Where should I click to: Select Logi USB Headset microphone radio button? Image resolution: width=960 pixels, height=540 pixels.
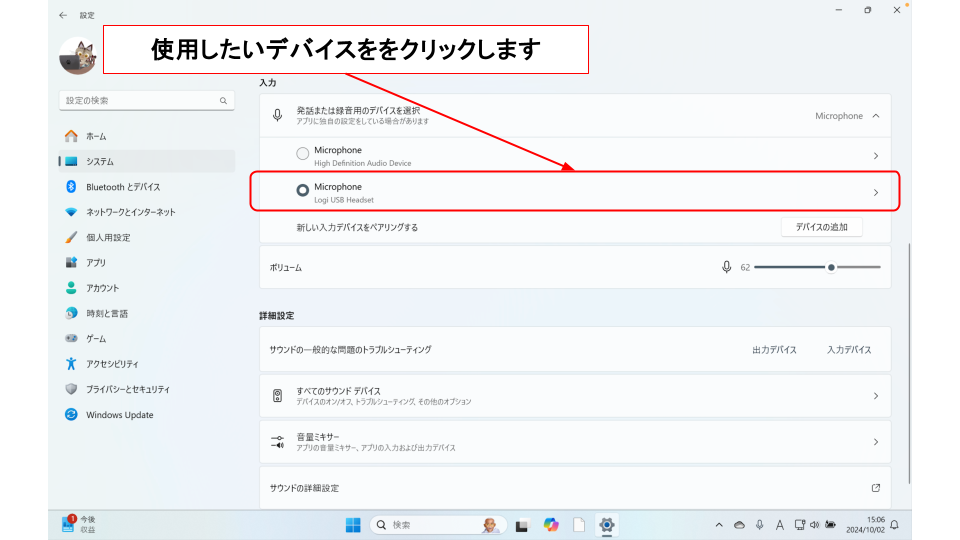click(x=303, y=191)
